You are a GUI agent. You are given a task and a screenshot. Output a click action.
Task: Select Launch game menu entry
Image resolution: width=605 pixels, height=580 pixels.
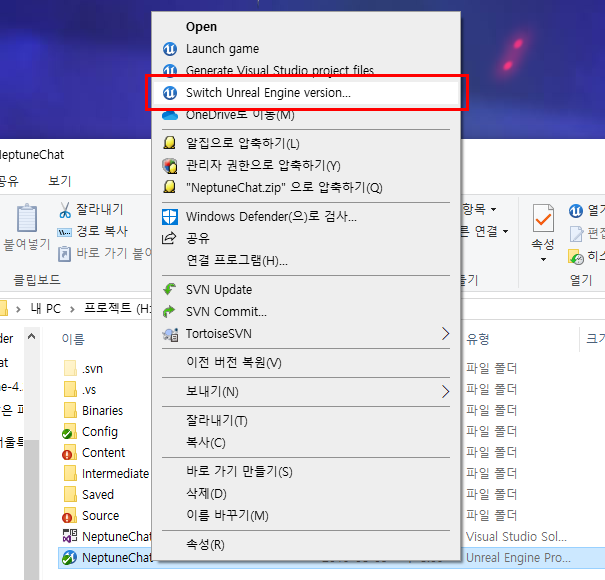[222, 49]
